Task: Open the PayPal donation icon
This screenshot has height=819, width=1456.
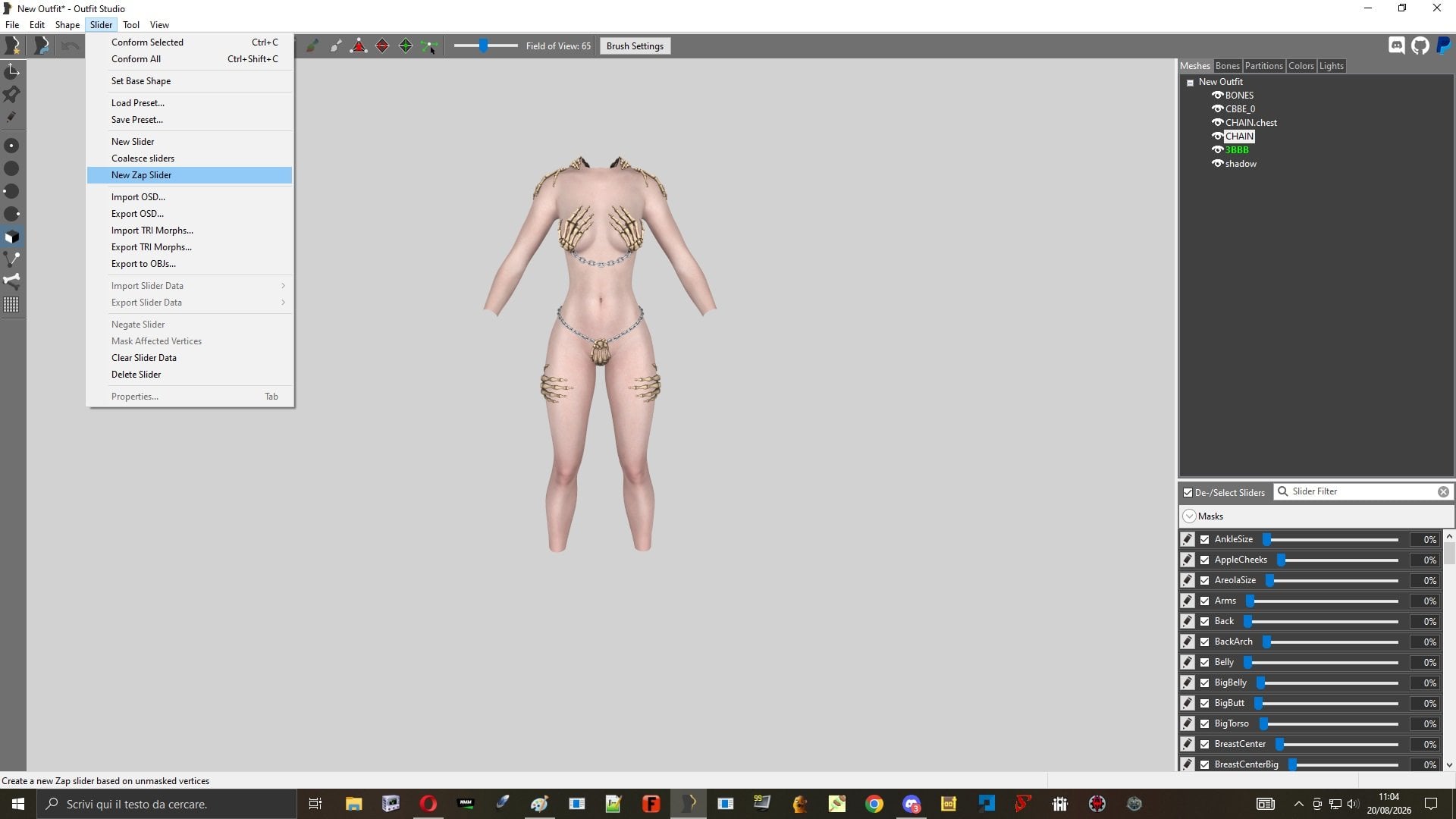Action: pyautogui.click(x=1444, y=45)
